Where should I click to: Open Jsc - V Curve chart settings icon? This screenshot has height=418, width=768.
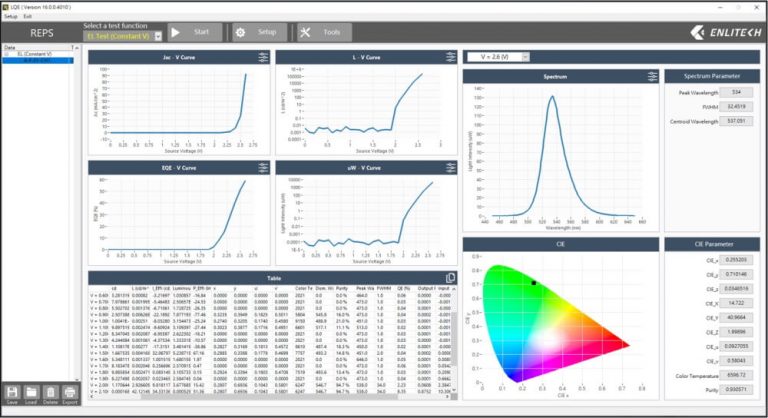tap(263, 57)
